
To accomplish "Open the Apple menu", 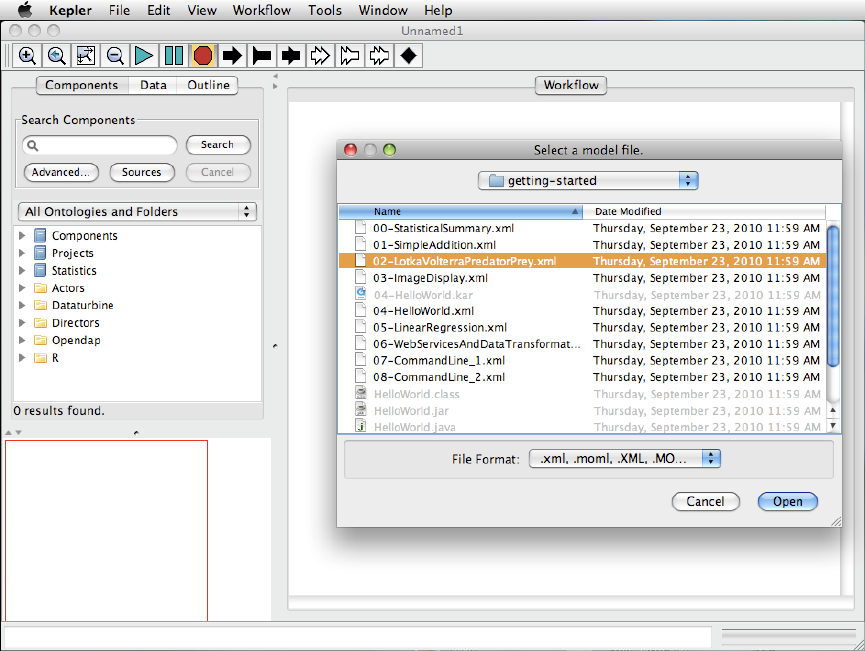I will pyautogui.click(x=25, y=10).
